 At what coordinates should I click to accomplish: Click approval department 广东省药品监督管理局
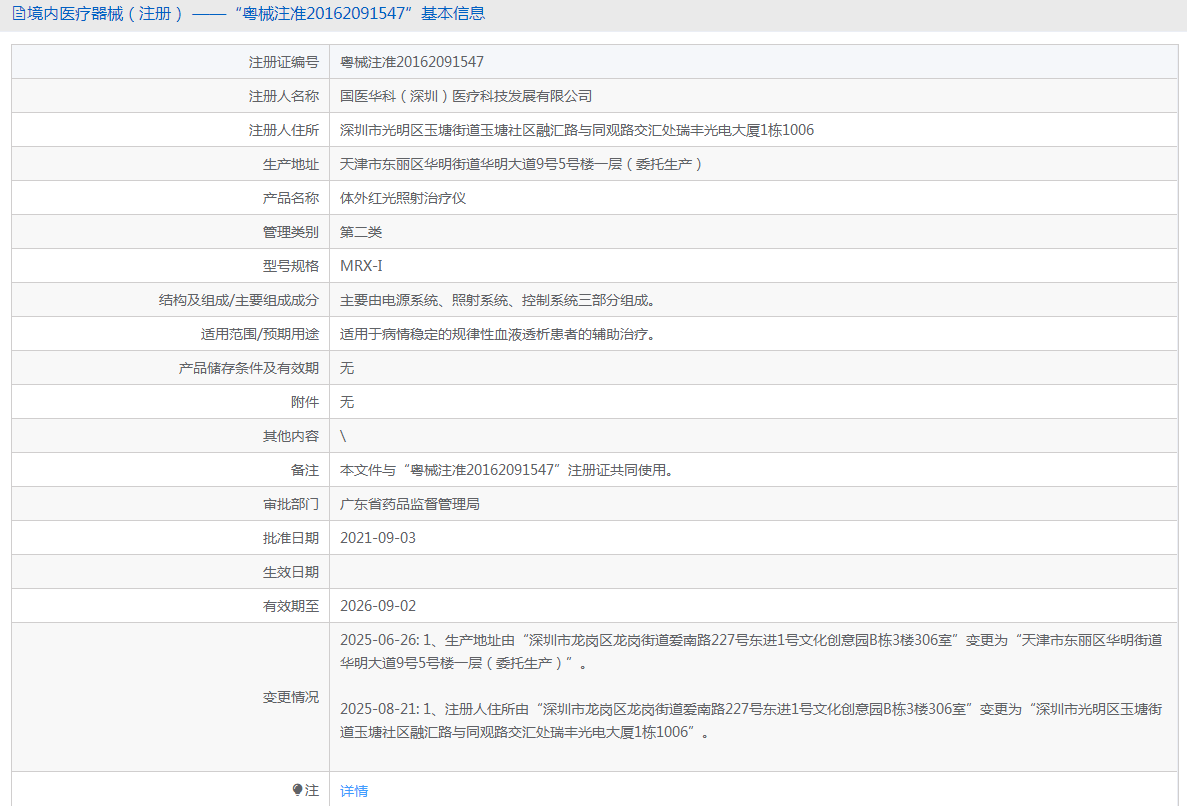410,504
